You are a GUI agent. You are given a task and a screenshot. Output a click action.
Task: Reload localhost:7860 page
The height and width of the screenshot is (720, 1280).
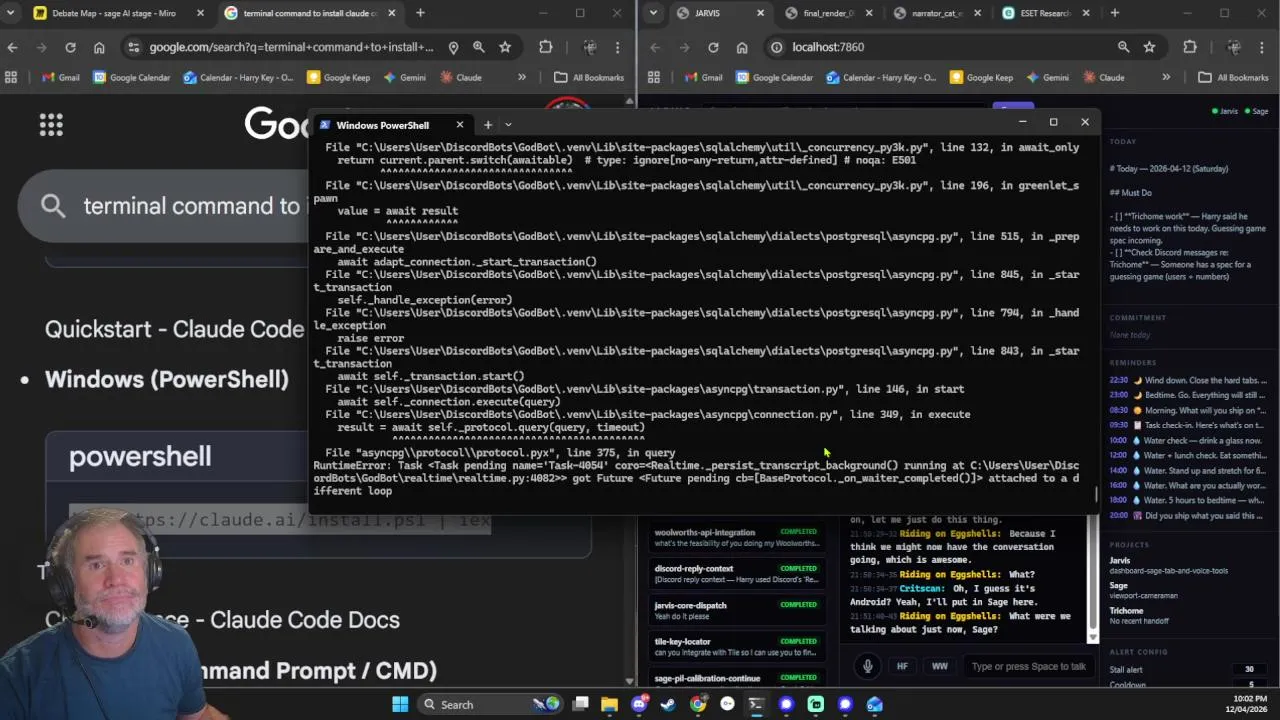[713, 47]
